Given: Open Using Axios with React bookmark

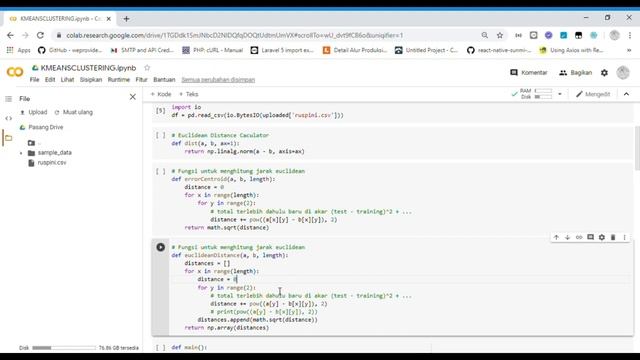Looking at the screenshot, I should 571,50.
